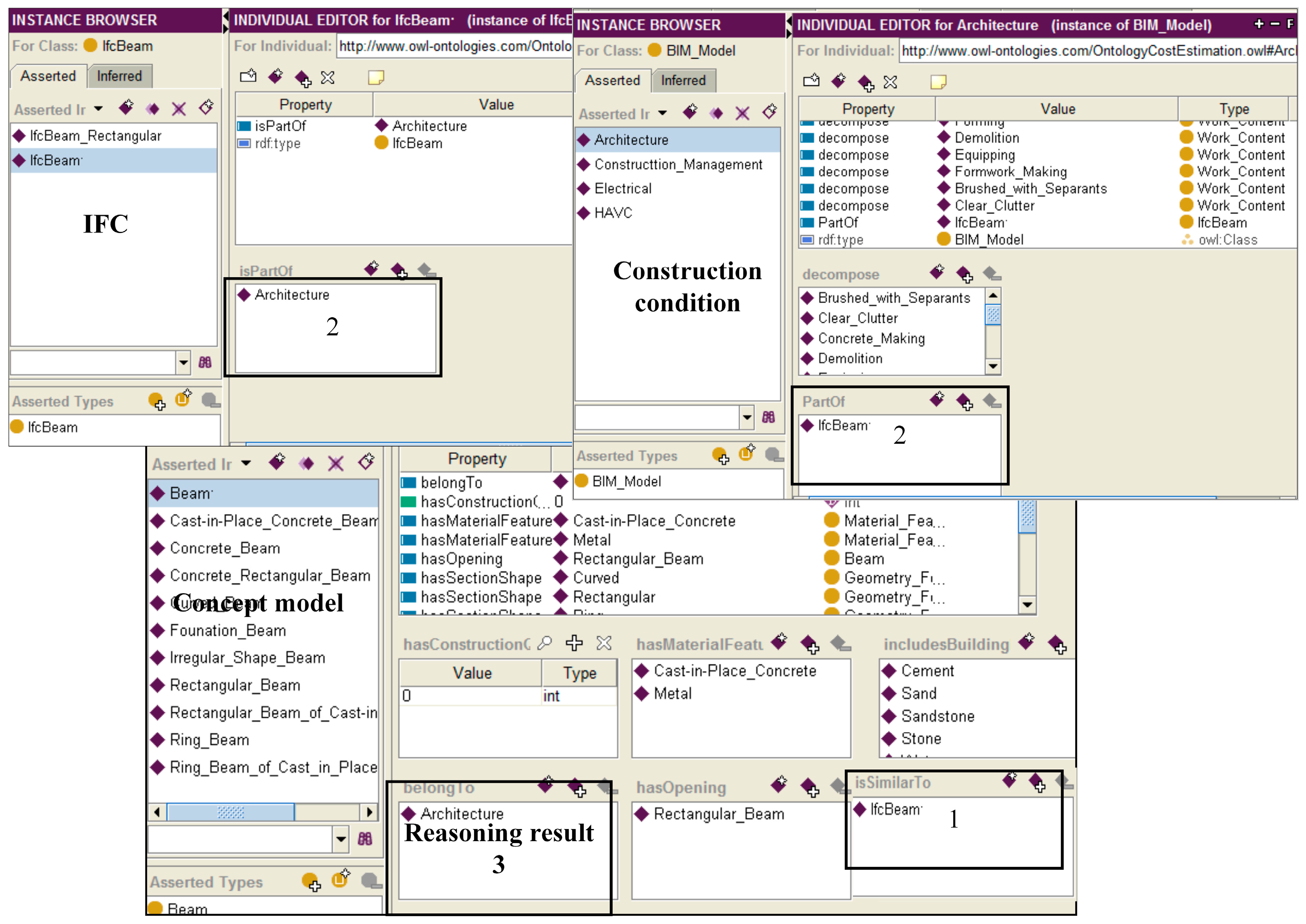Click the delete instance X icon in IfcBeam browser
The width and height of the screenshot is (1306, 924).
179,109
